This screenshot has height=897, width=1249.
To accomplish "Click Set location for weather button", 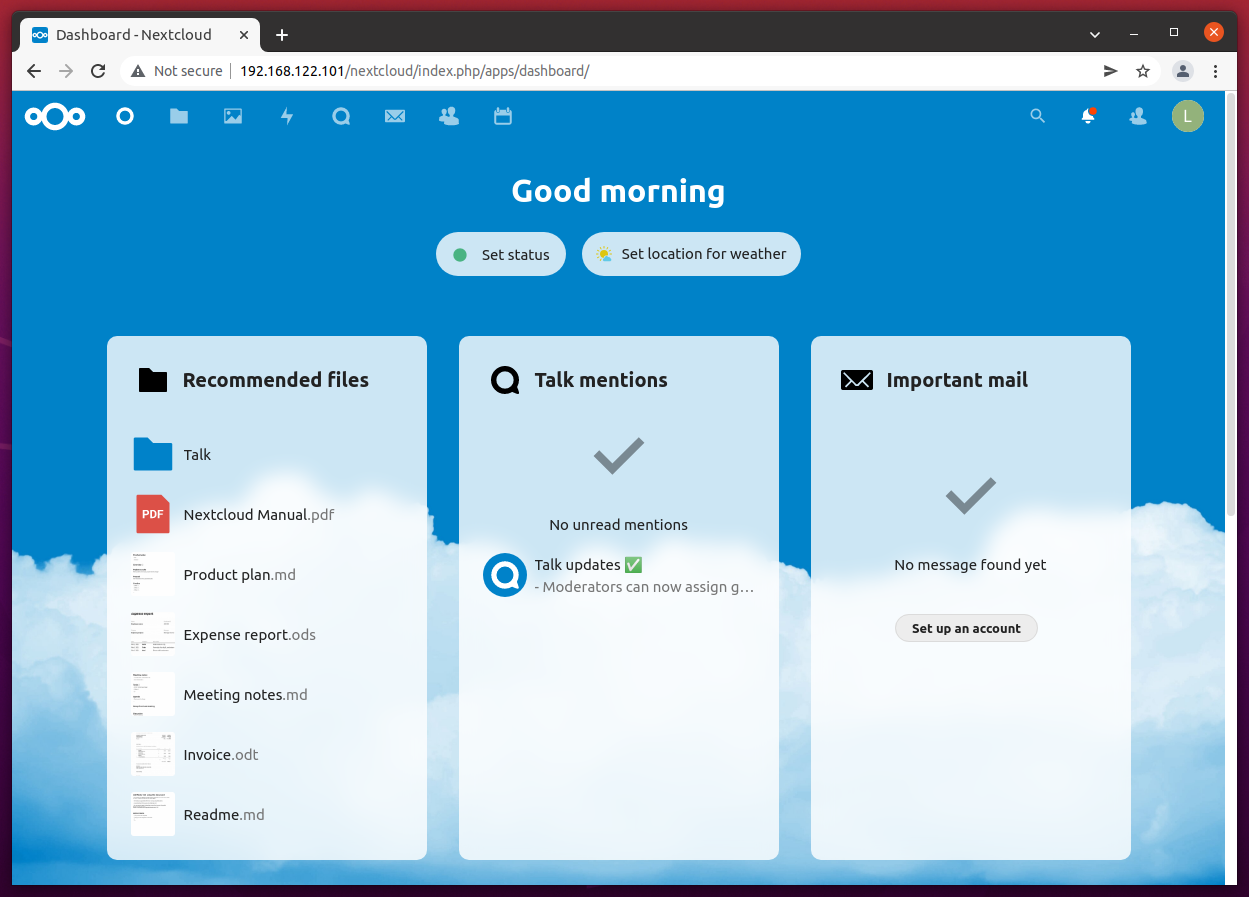I will pyautogui.click(x=691, y=254).
